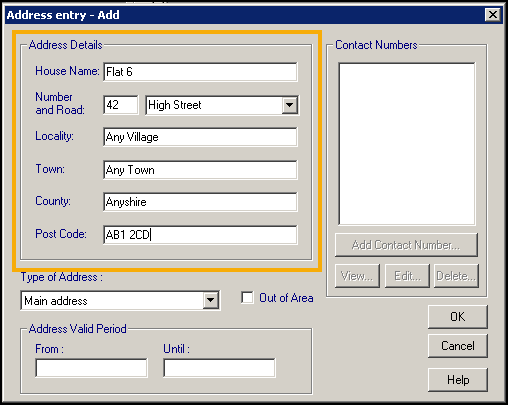Click the Until date field
The image size is (508, 405).
(219, 368)
